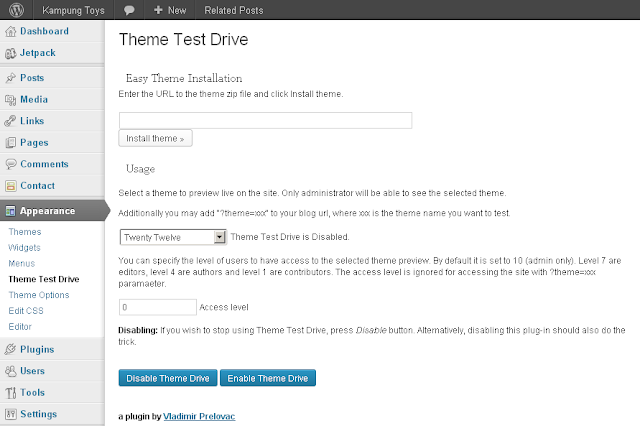Click the Pages sidebar icon

(11, 143)
